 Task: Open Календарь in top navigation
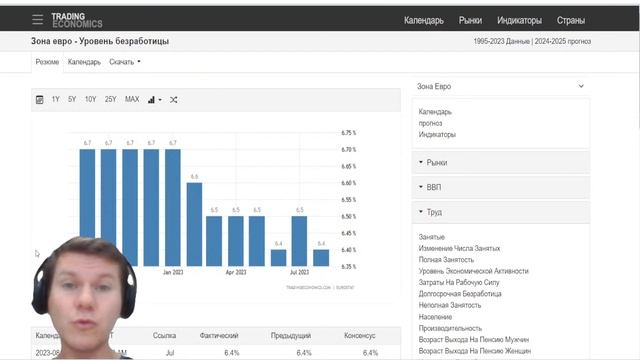pyautogui.click(x=424, y=20)
